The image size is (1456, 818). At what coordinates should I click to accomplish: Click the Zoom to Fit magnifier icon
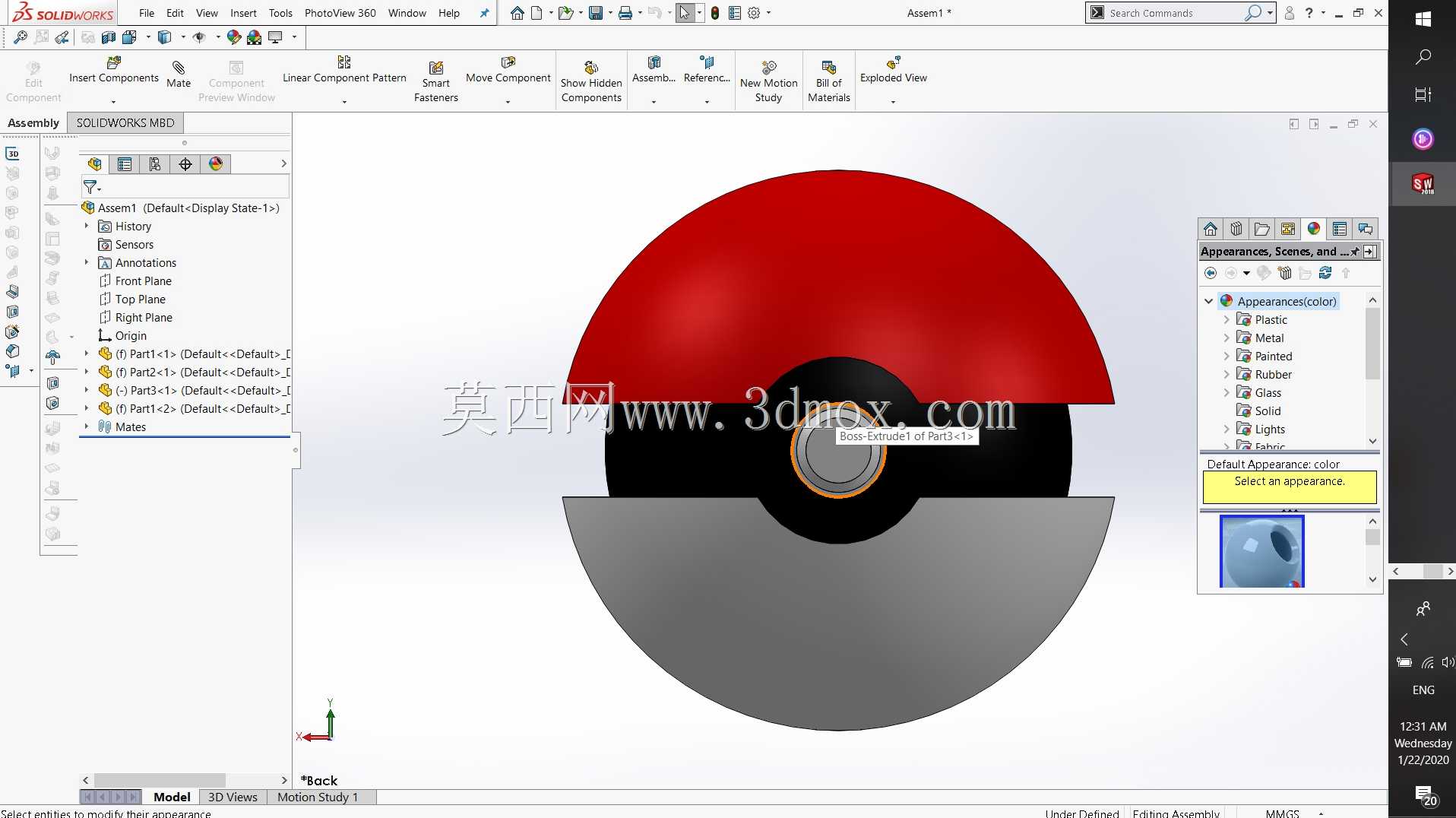21,37
